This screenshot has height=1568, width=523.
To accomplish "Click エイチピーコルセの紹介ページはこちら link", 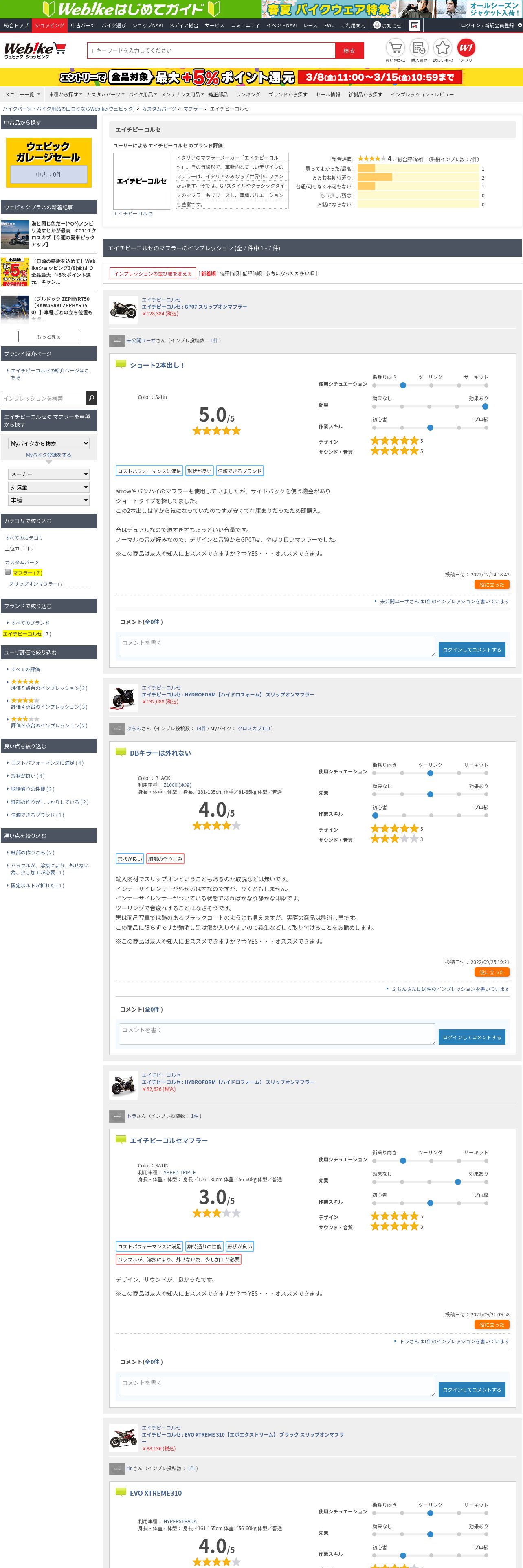I will pyautogui.click(x=49, y=374).
